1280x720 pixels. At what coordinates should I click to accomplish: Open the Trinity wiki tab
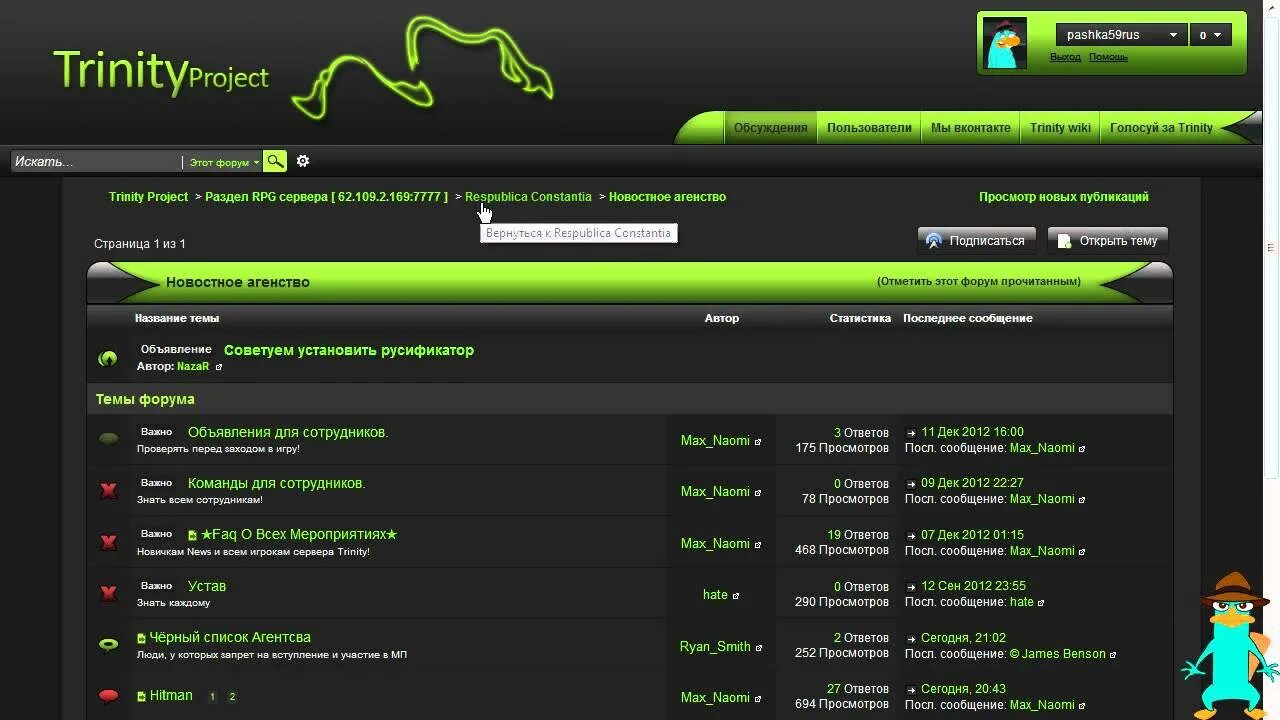pyautogui.click(x=1060, y=128)
